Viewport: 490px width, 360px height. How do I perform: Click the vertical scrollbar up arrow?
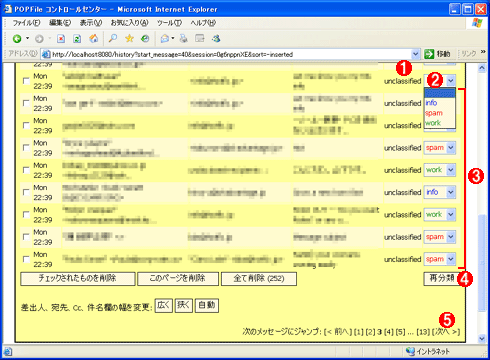(482, 68)
